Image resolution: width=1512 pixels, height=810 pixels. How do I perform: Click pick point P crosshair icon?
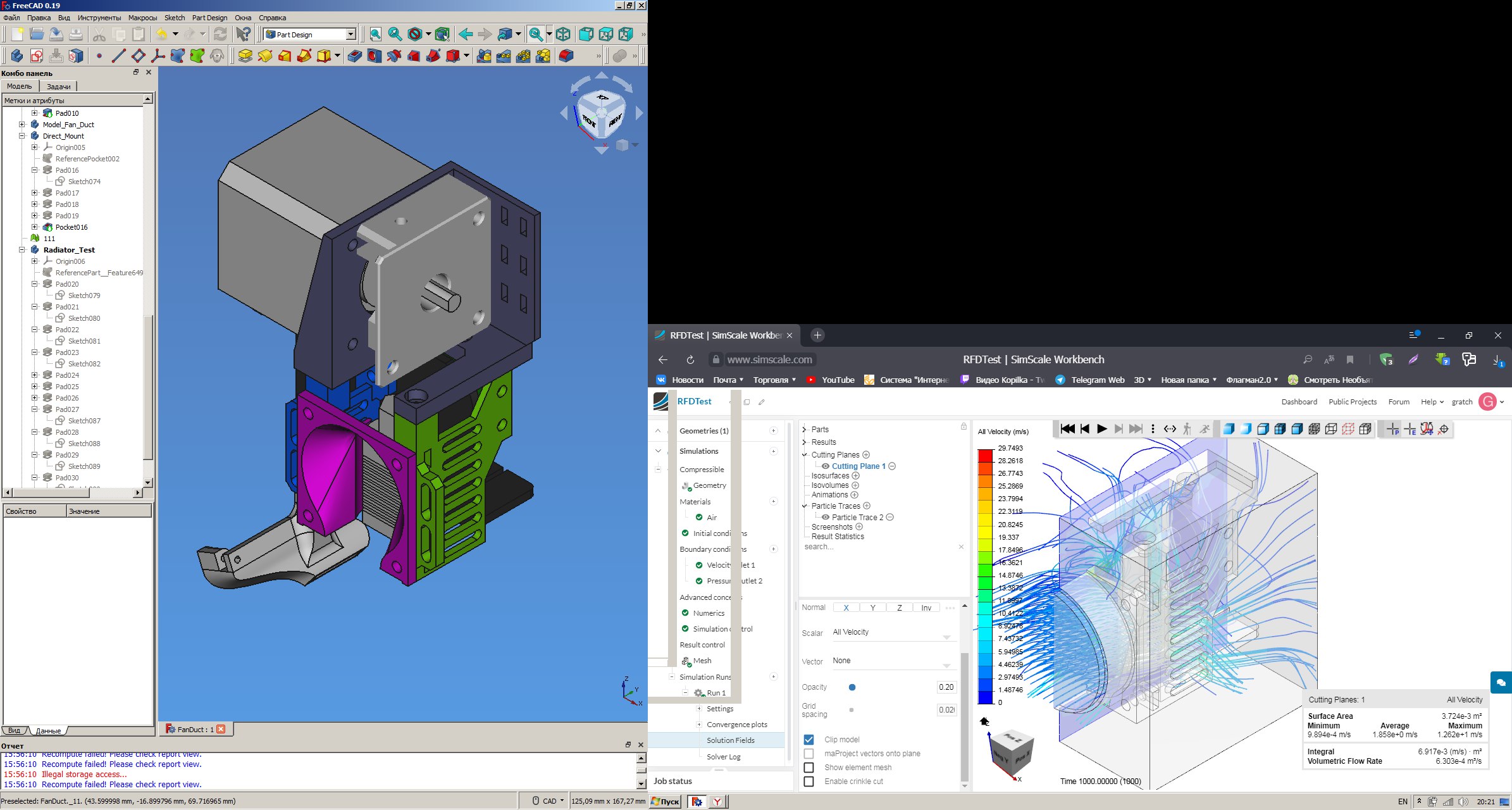pos(1392,429)
